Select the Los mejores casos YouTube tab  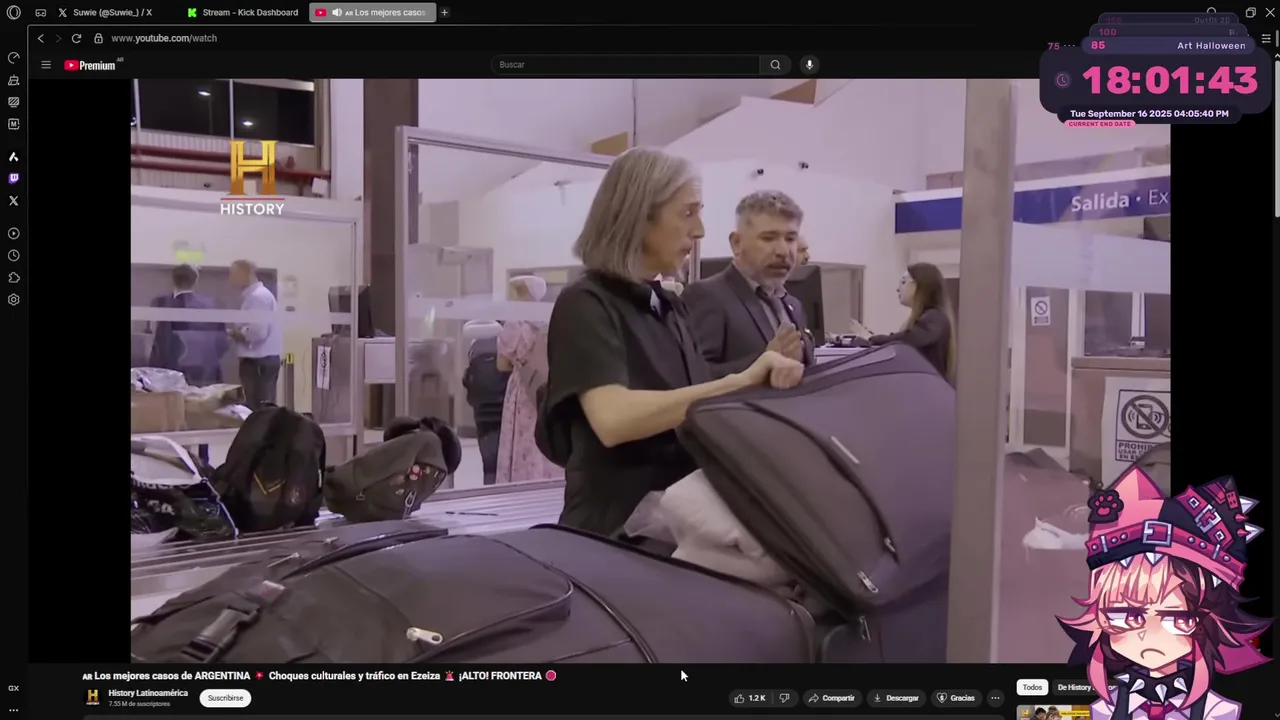coord(372,13)
